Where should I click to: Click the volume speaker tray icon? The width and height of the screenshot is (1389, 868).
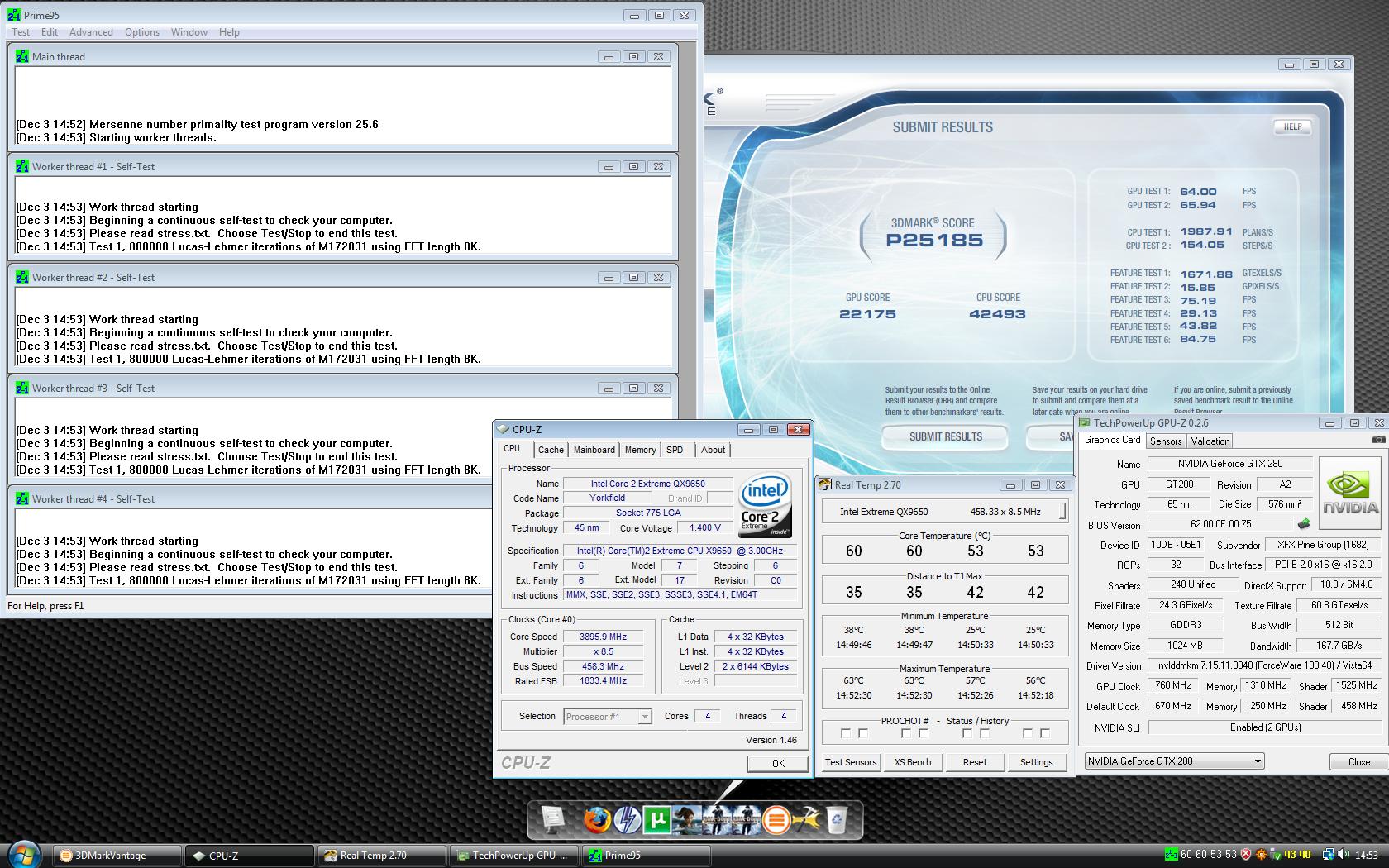pos(1343,855)
